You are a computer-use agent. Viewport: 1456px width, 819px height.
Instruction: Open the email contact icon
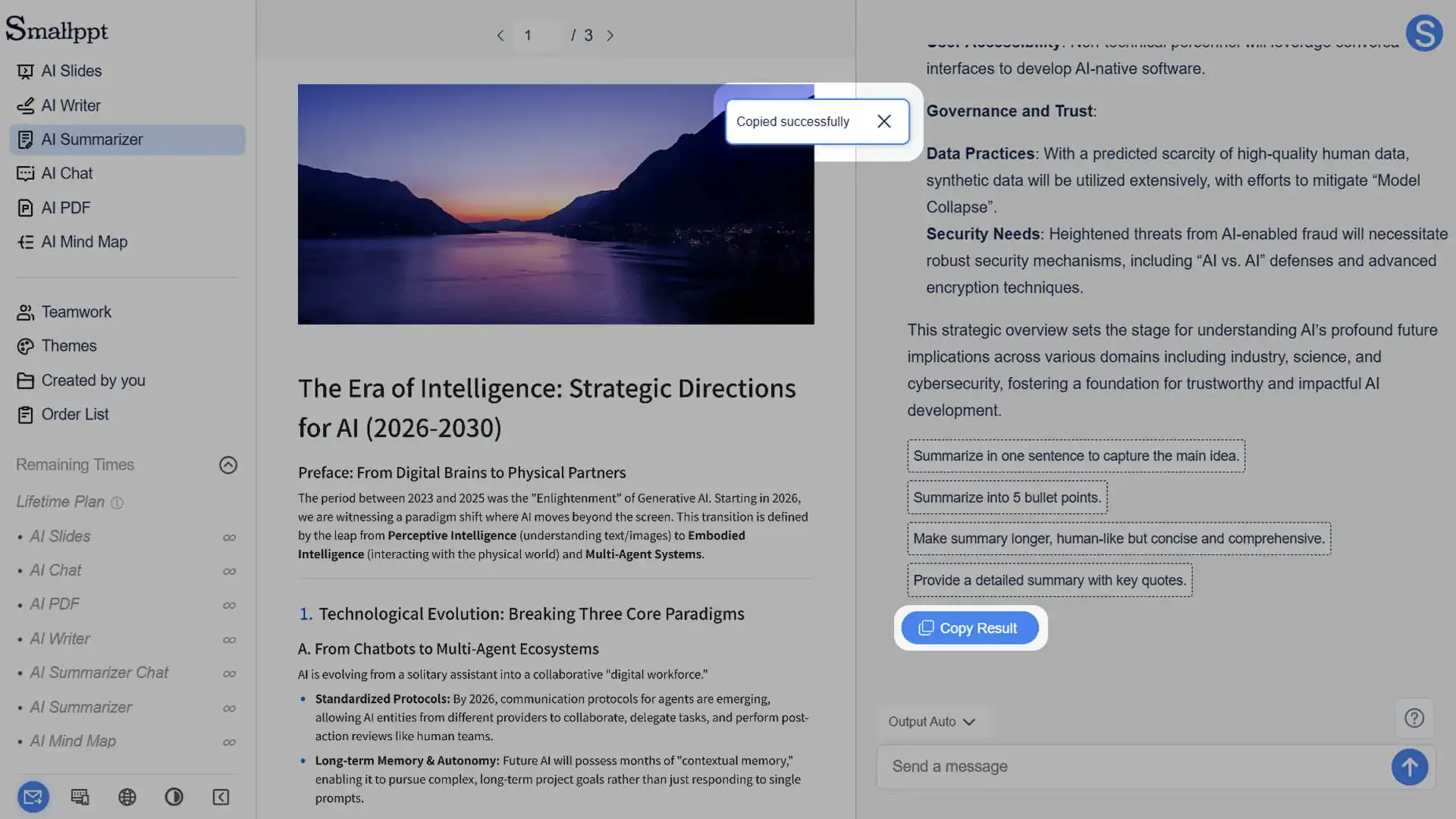pyautogui.click(x=33, y=796)
